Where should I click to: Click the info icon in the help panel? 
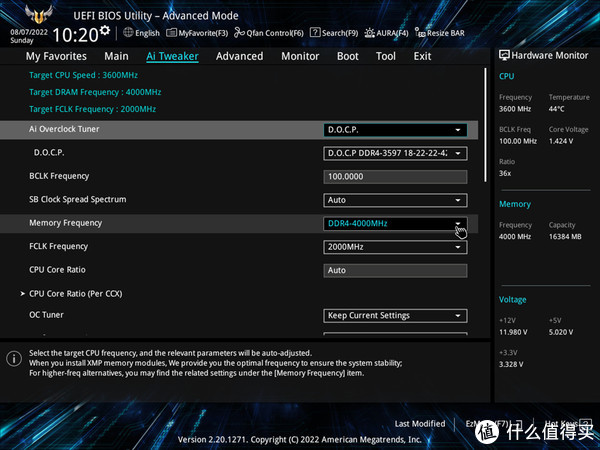(14, 359)
